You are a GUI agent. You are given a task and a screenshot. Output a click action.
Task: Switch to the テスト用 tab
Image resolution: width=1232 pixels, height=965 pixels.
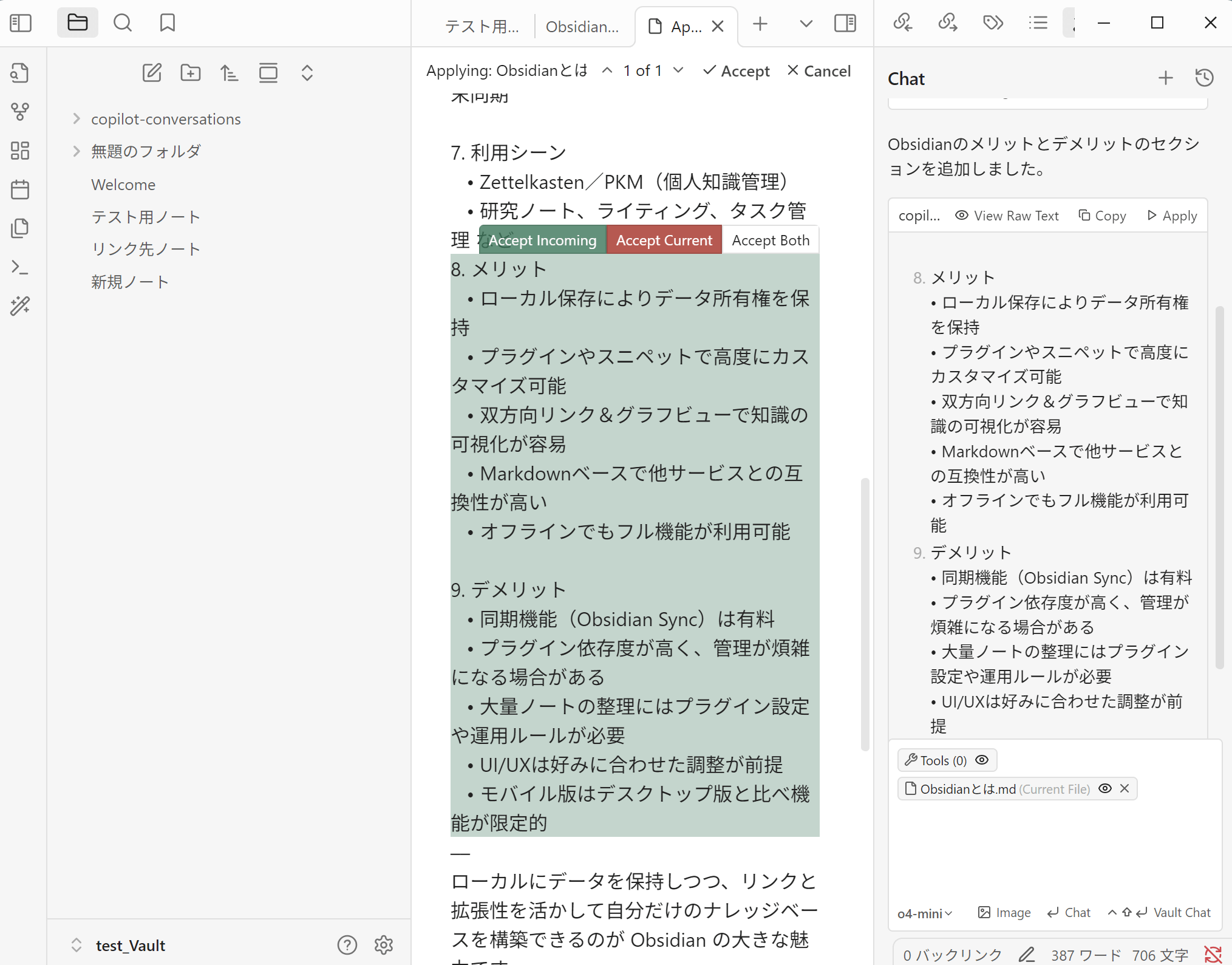pos(482,26)
